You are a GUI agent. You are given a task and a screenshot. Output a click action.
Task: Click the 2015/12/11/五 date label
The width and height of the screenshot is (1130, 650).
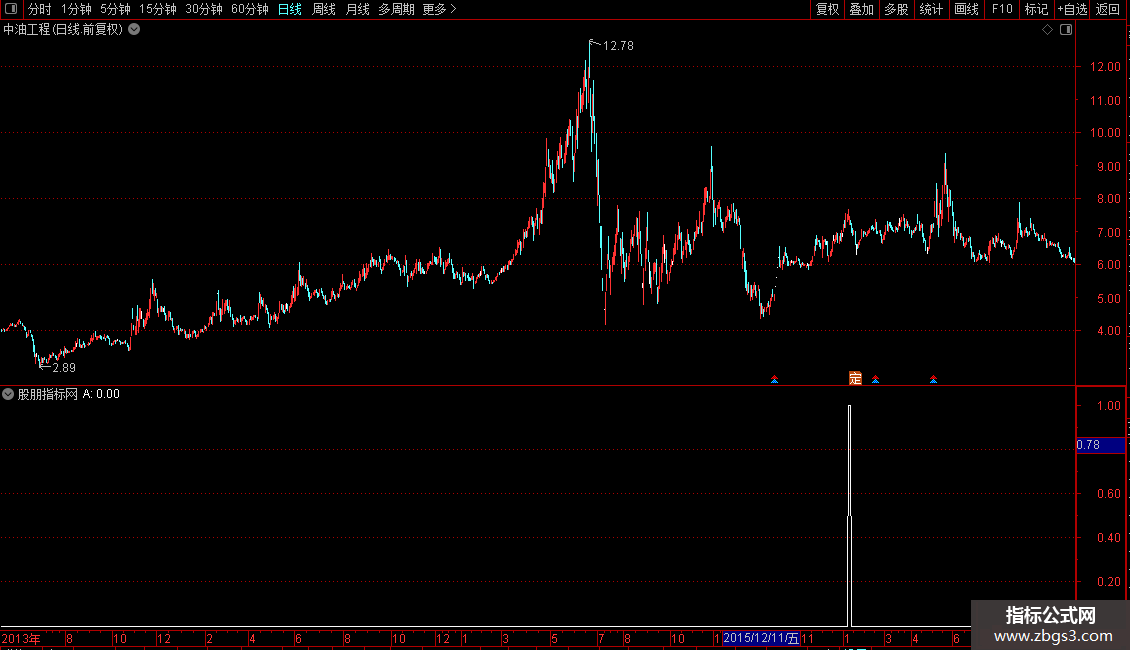[x=761, y=638]
